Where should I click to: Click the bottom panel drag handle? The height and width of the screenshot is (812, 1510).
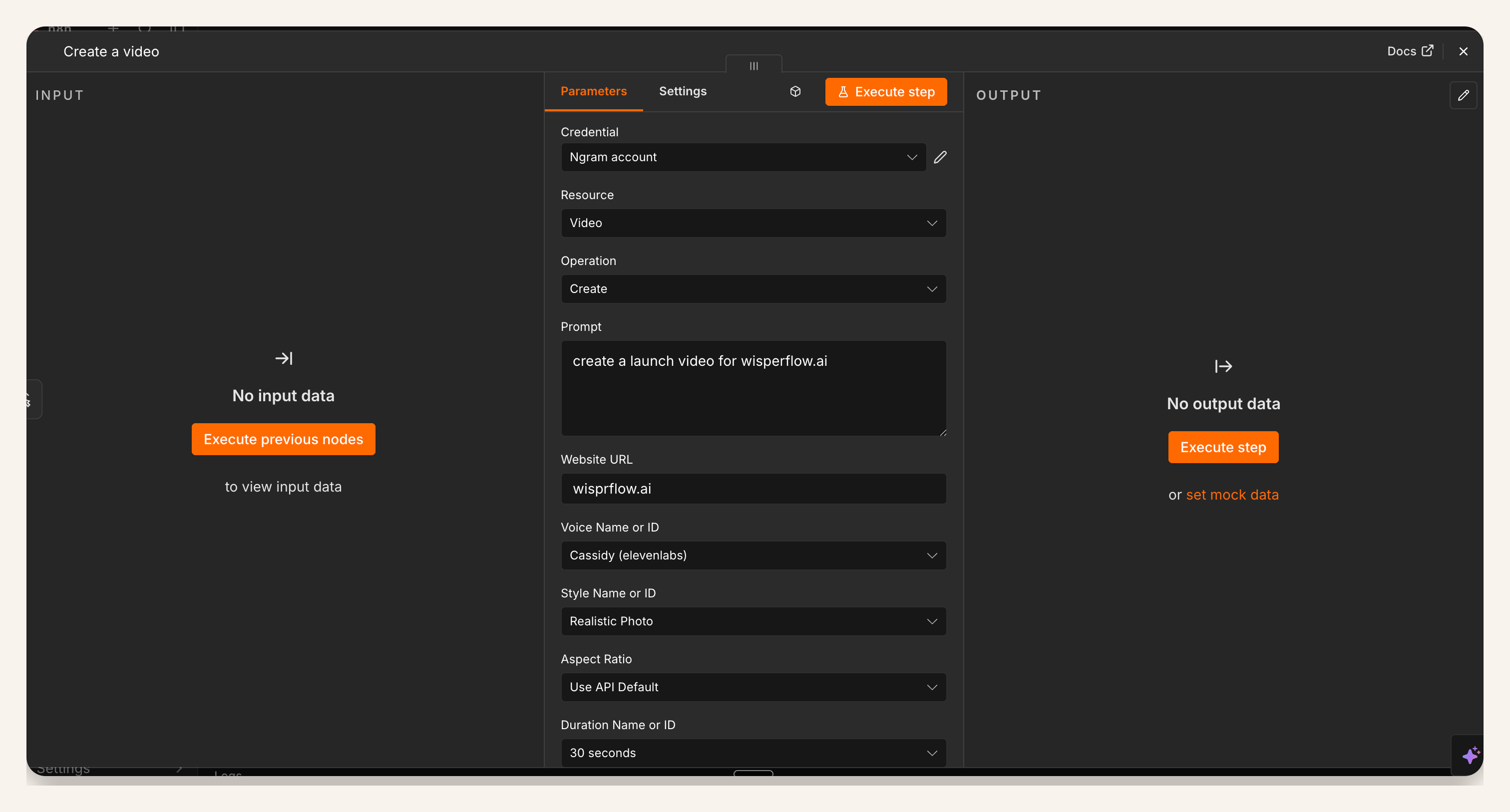(753, 774)
